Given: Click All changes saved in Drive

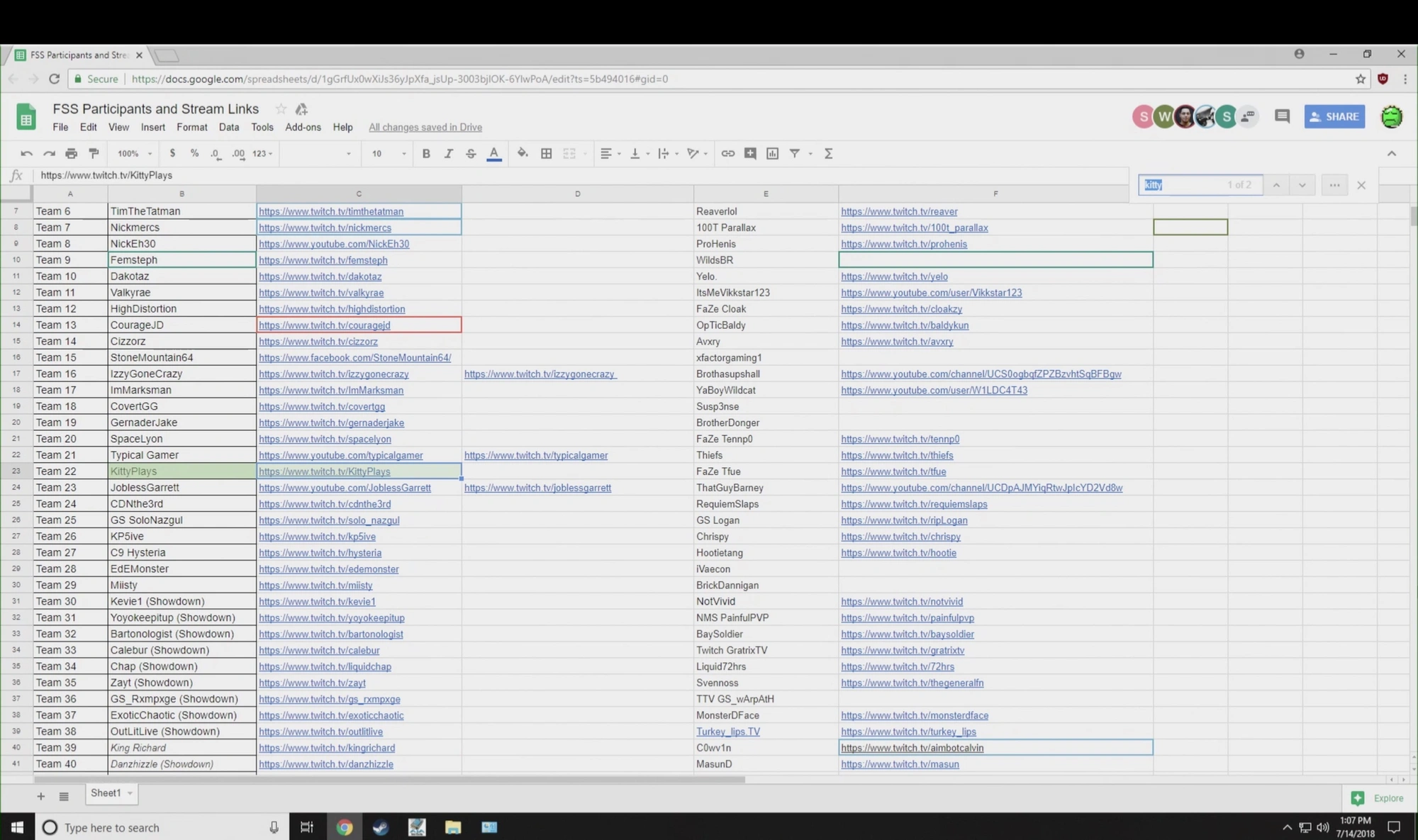Looking at the screenshot, I should point(425,127).
